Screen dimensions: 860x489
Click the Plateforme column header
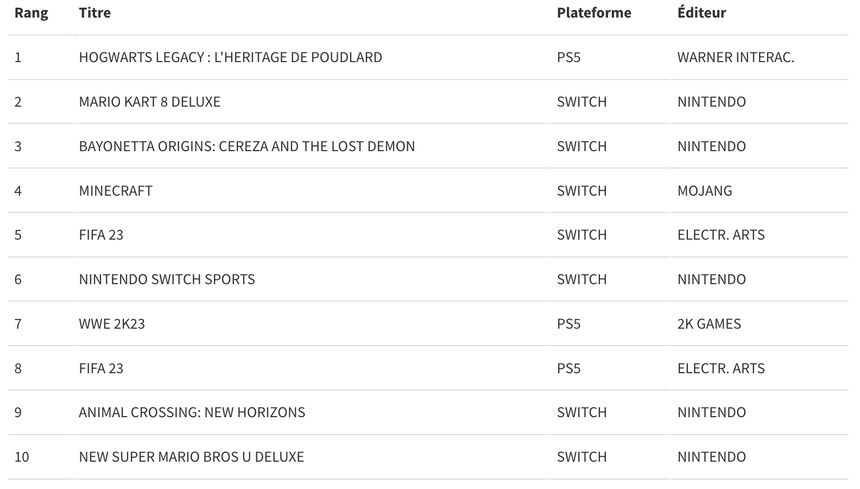594,13
